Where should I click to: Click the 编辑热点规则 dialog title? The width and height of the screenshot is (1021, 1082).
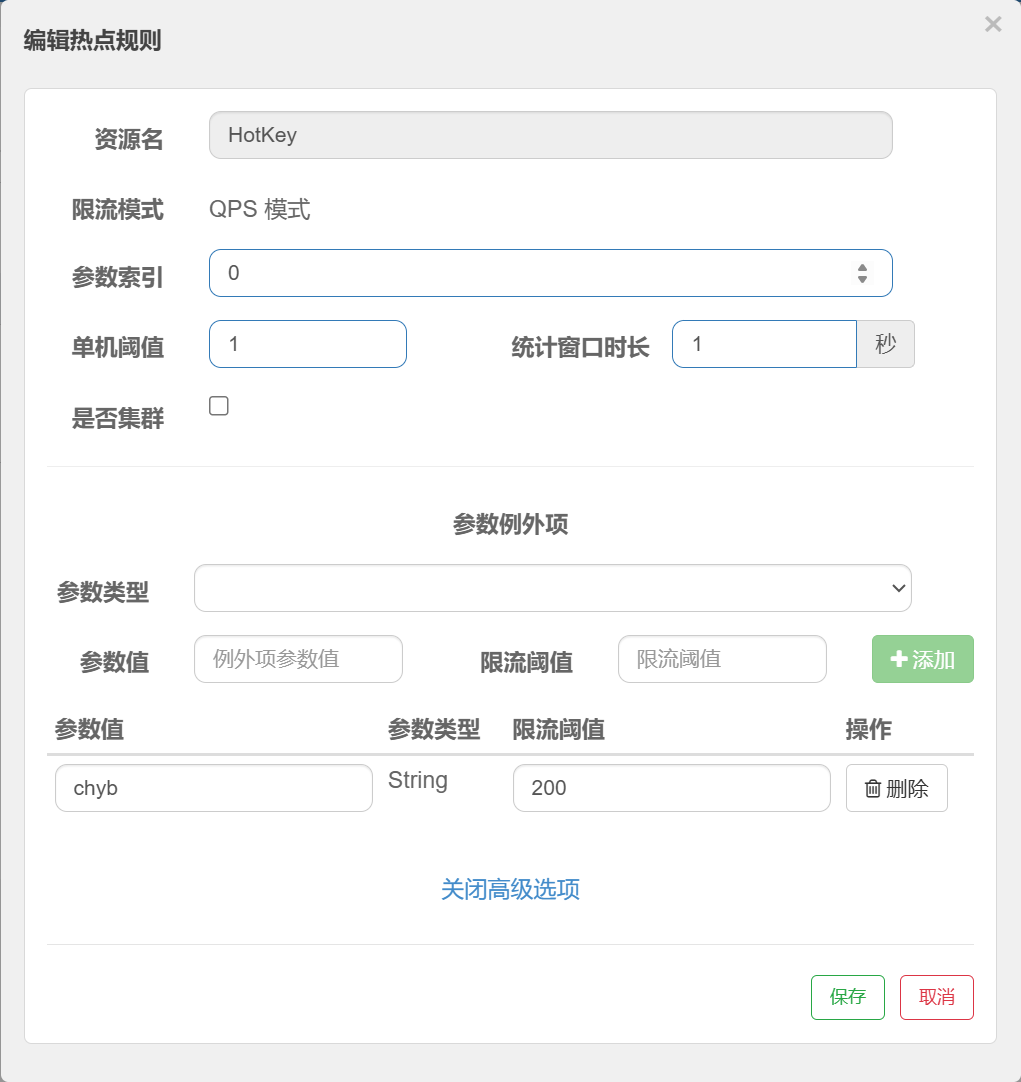[x=92, y=40]
